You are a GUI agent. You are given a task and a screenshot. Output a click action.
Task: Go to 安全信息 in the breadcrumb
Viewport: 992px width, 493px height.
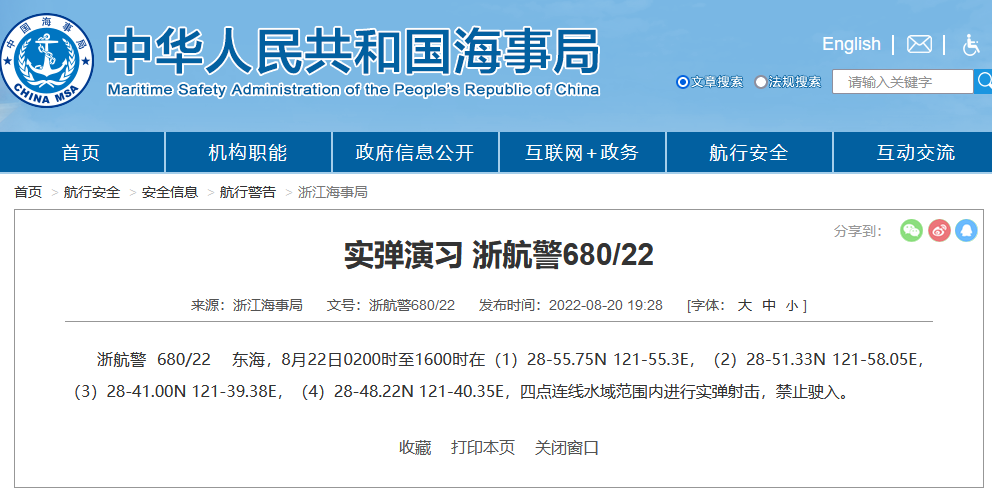tap(170, 192)
